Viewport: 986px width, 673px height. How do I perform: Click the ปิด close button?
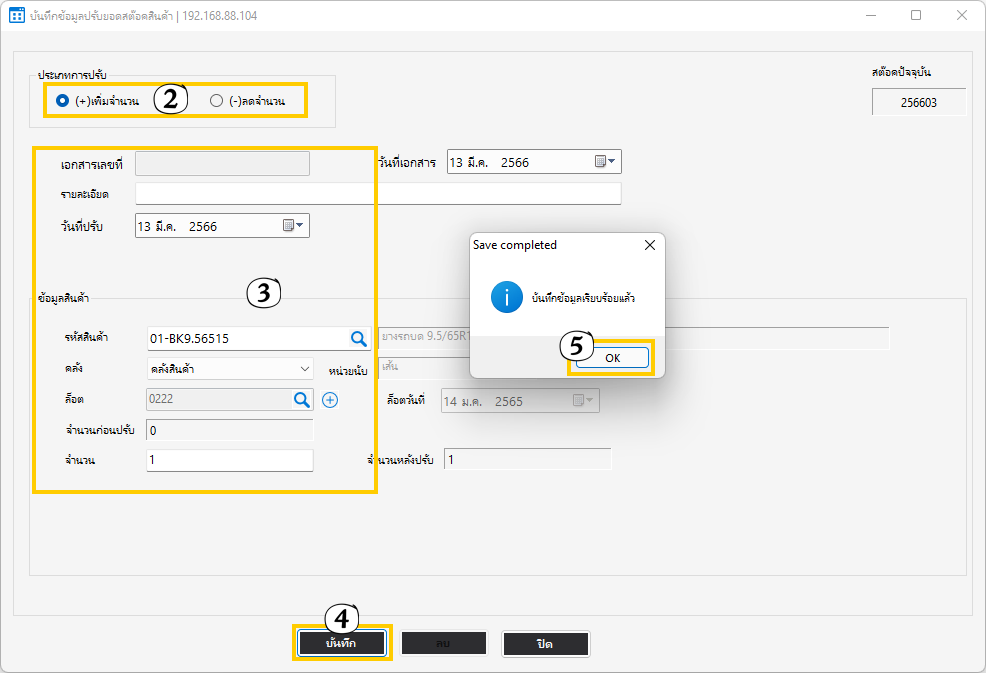point(544,644)
